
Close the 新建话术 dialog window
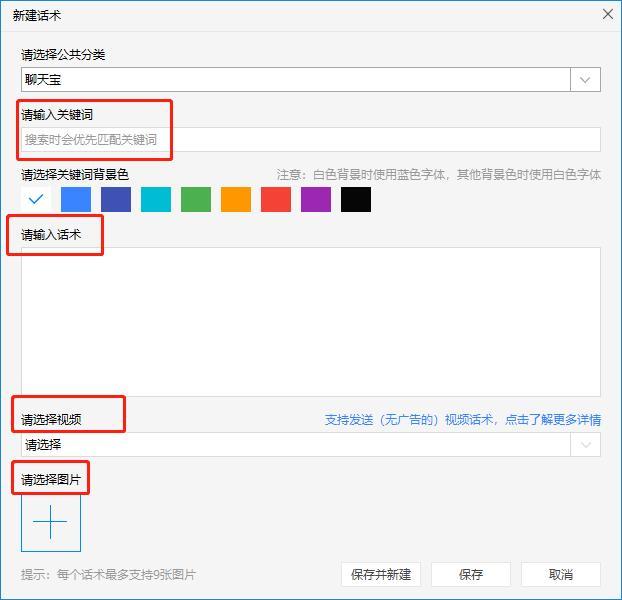(x=607, y=14)
